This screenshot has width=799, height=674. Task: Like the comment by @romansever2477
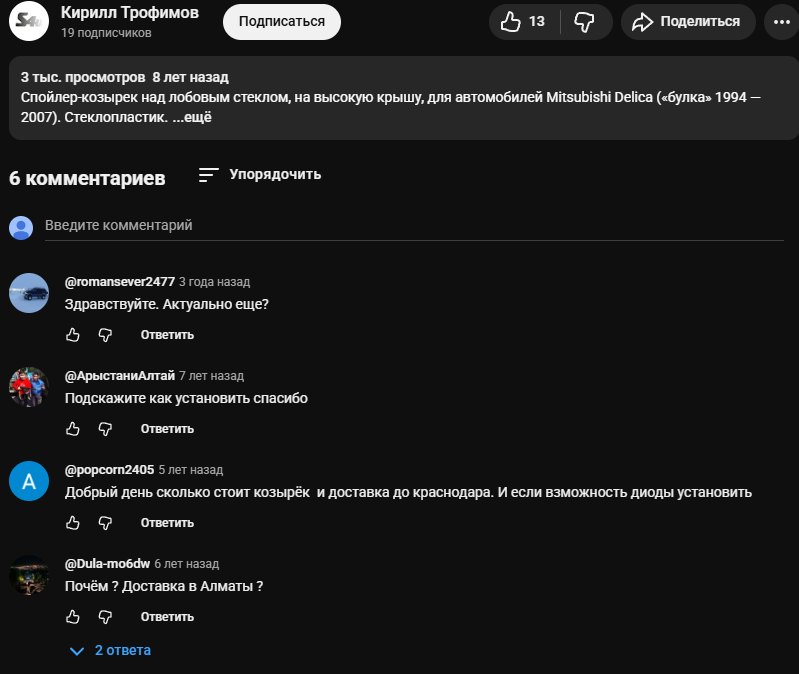click(72, 334)
